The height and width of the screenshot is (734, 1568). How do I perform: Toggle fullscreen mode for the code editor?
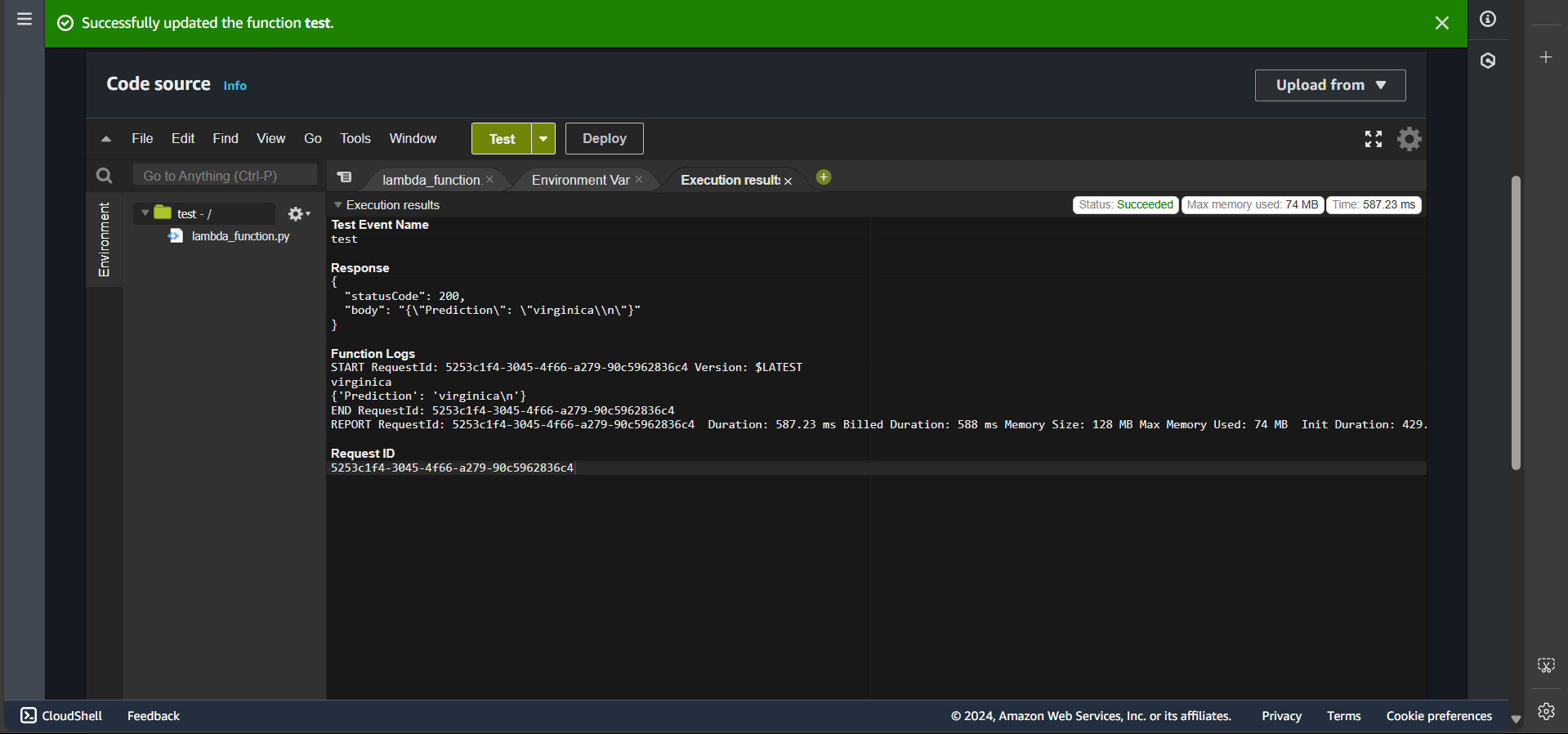click(x=1374, y=139)
